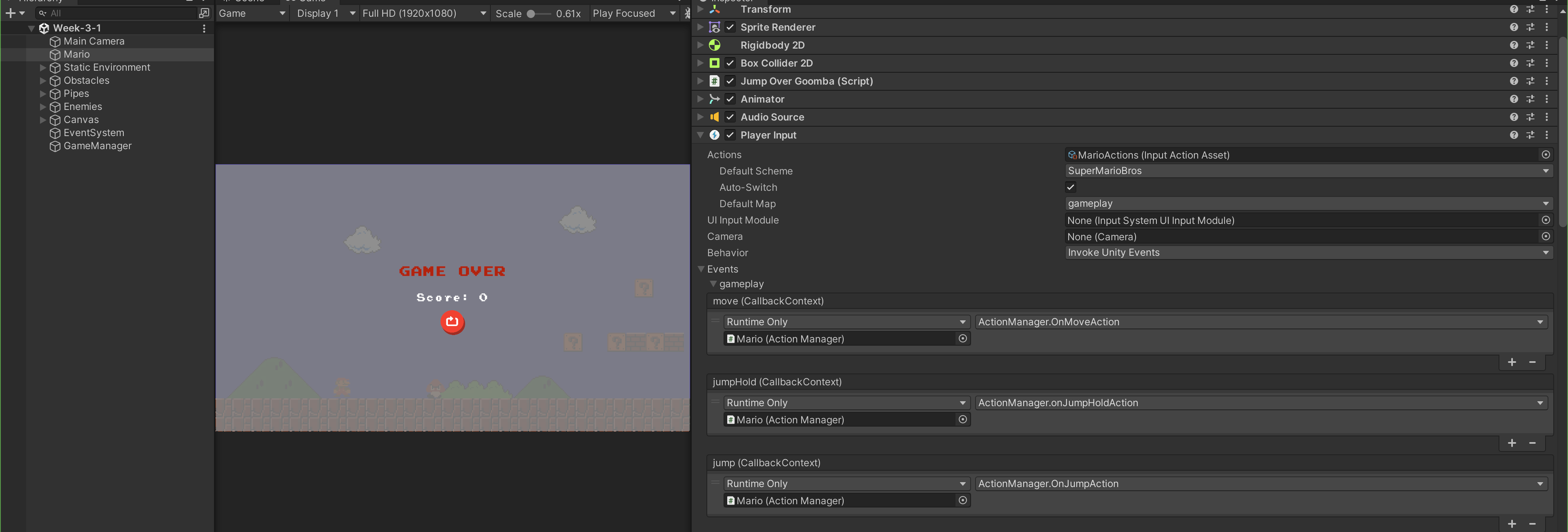1568x532 pixels.
Task: Click the Animator component icon
Action: pyautogui.click(x=715, y=99)
